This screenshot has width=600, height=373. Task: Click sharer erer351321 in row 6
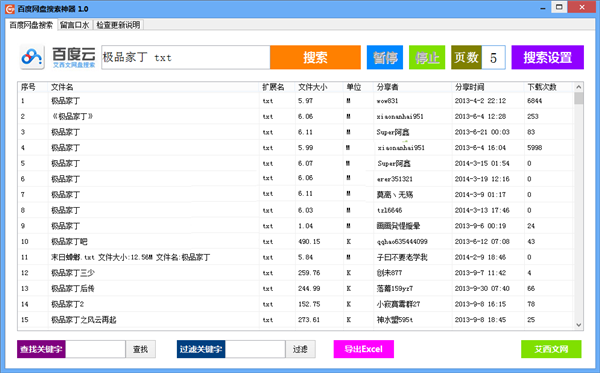[395, 179]
